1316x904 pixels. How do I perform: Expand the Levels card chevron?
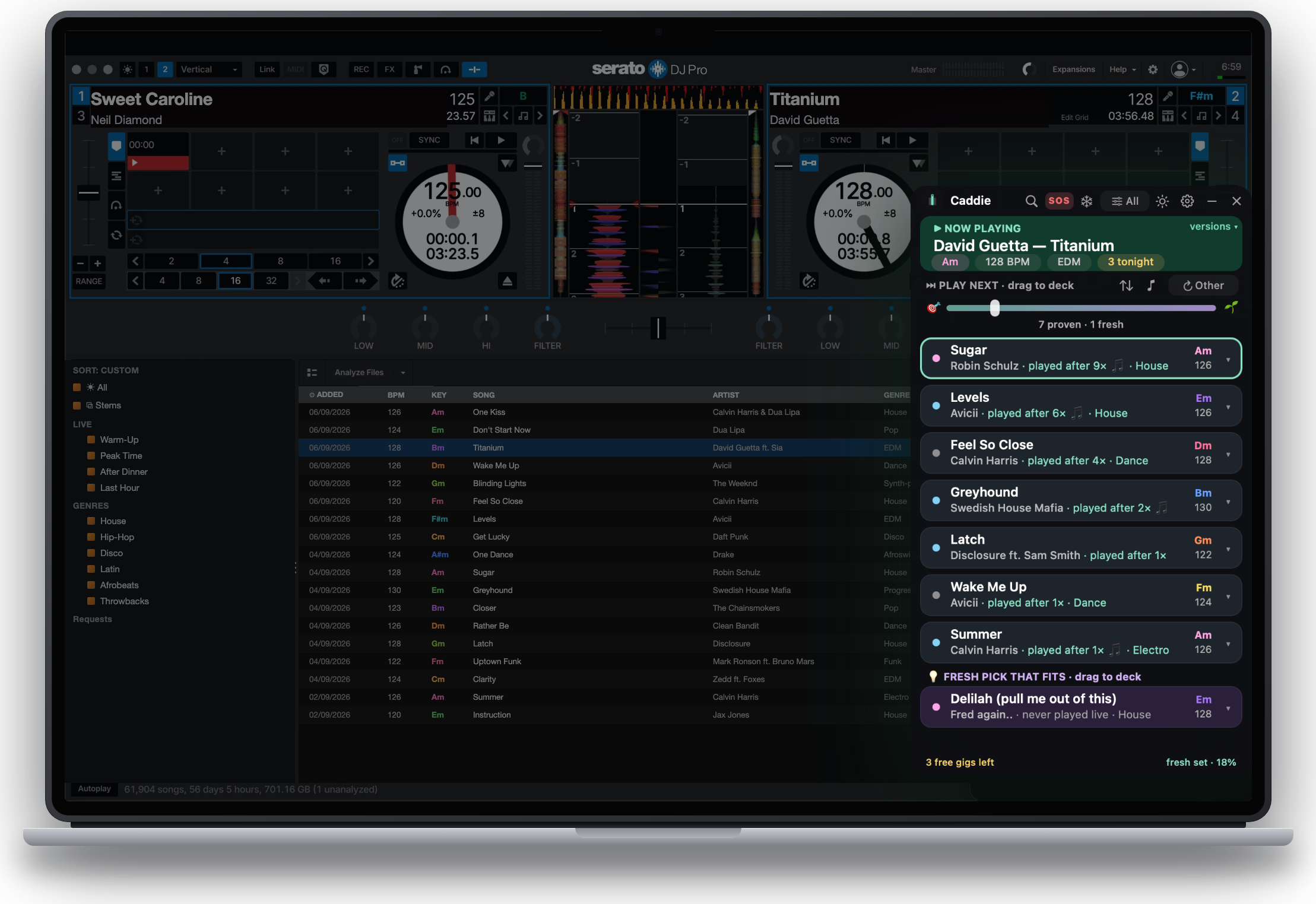(1228, 407)
